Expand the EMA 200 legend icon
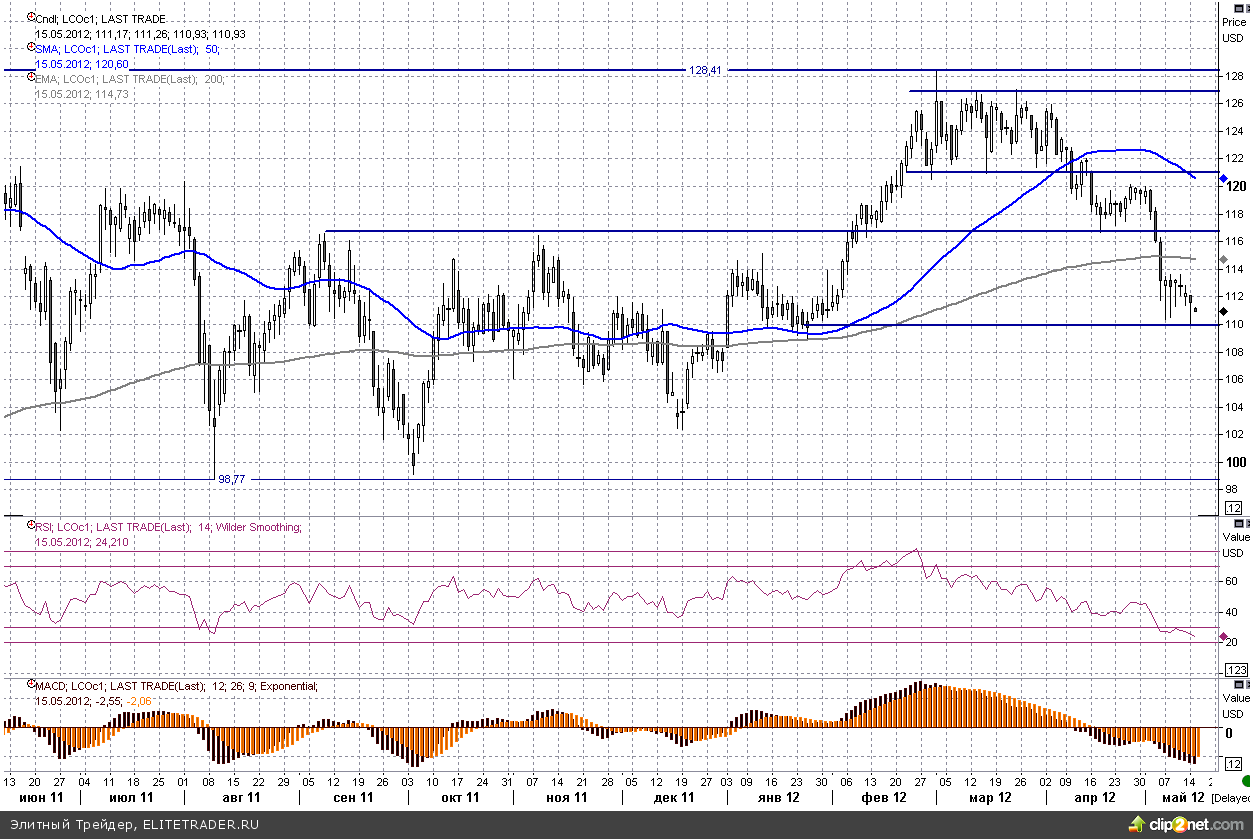Viewport: 1253px width, 839px height. [x=31, y=78]
